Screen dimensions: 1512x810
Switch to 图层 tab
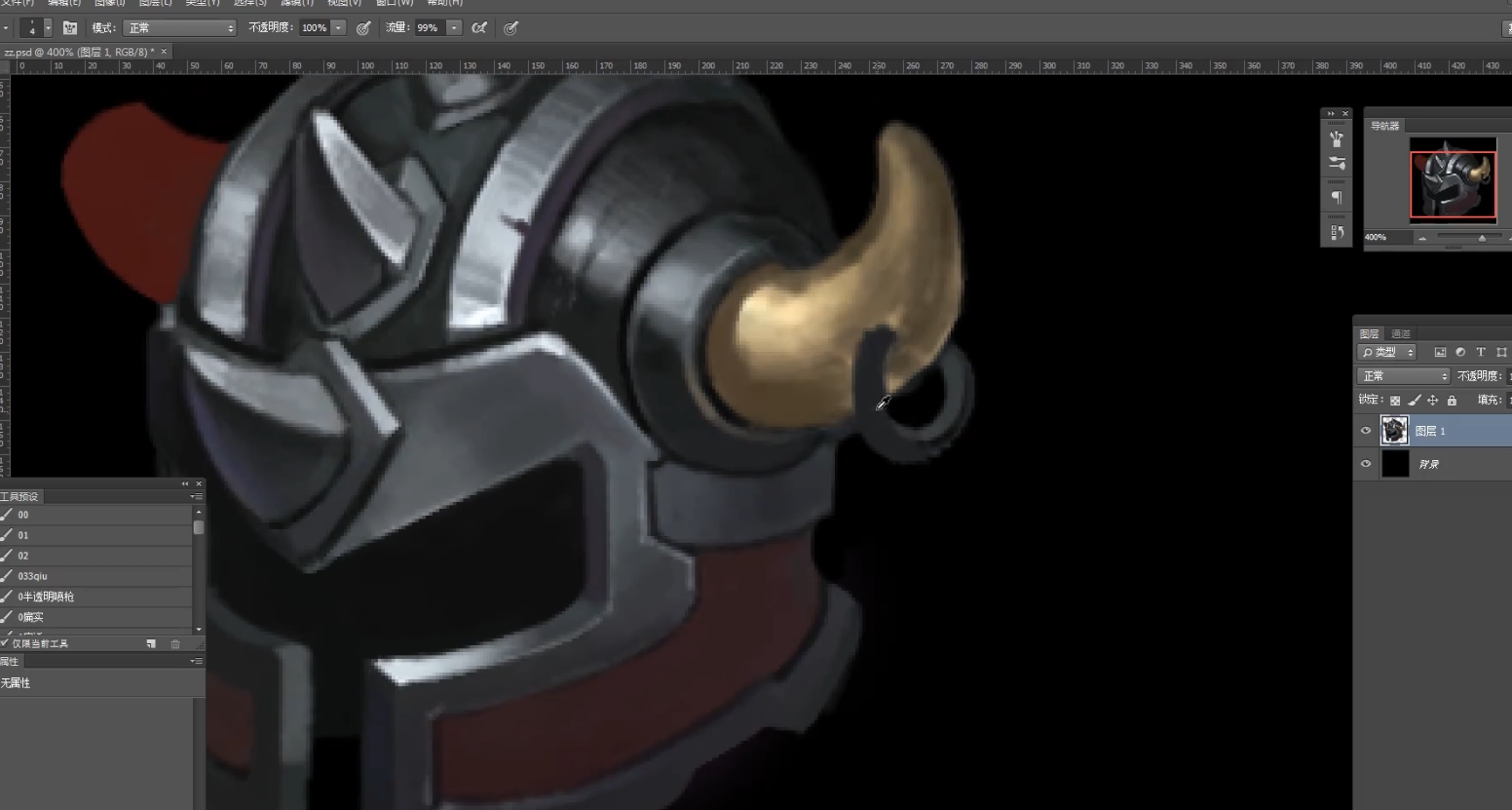[x=1369, y=333]
